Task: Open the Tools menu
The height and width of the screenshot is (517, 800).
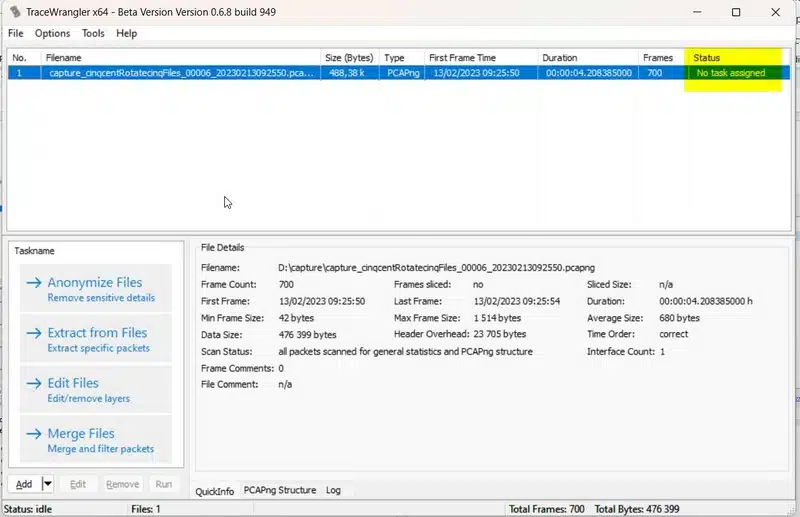Action: [x=93, y=33]
